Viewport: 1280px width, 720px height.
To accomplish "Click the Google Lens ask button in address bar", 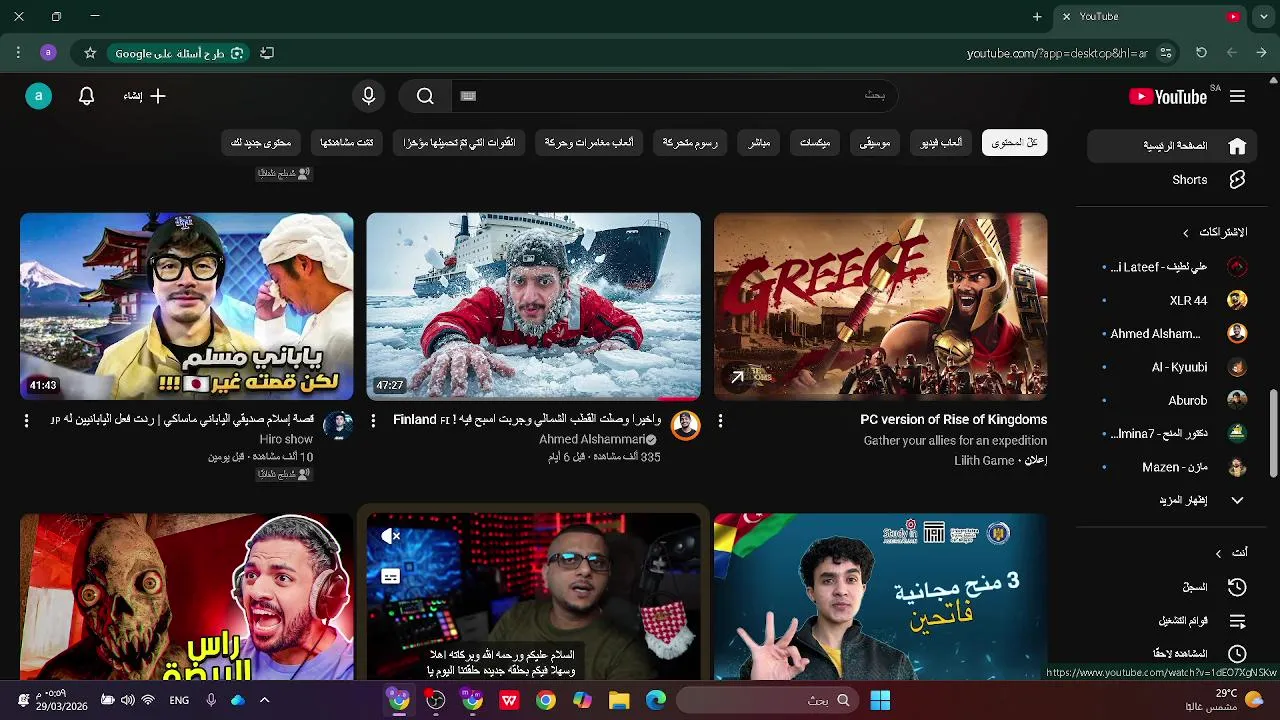I will pos(180,53).
